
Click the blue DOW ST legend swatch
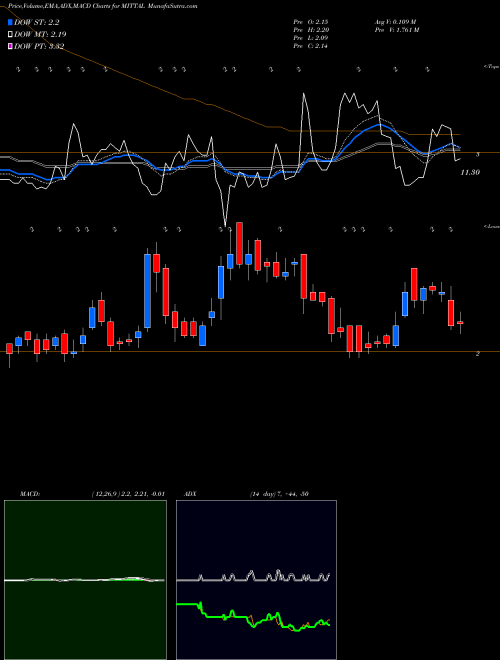click(10, 23)
